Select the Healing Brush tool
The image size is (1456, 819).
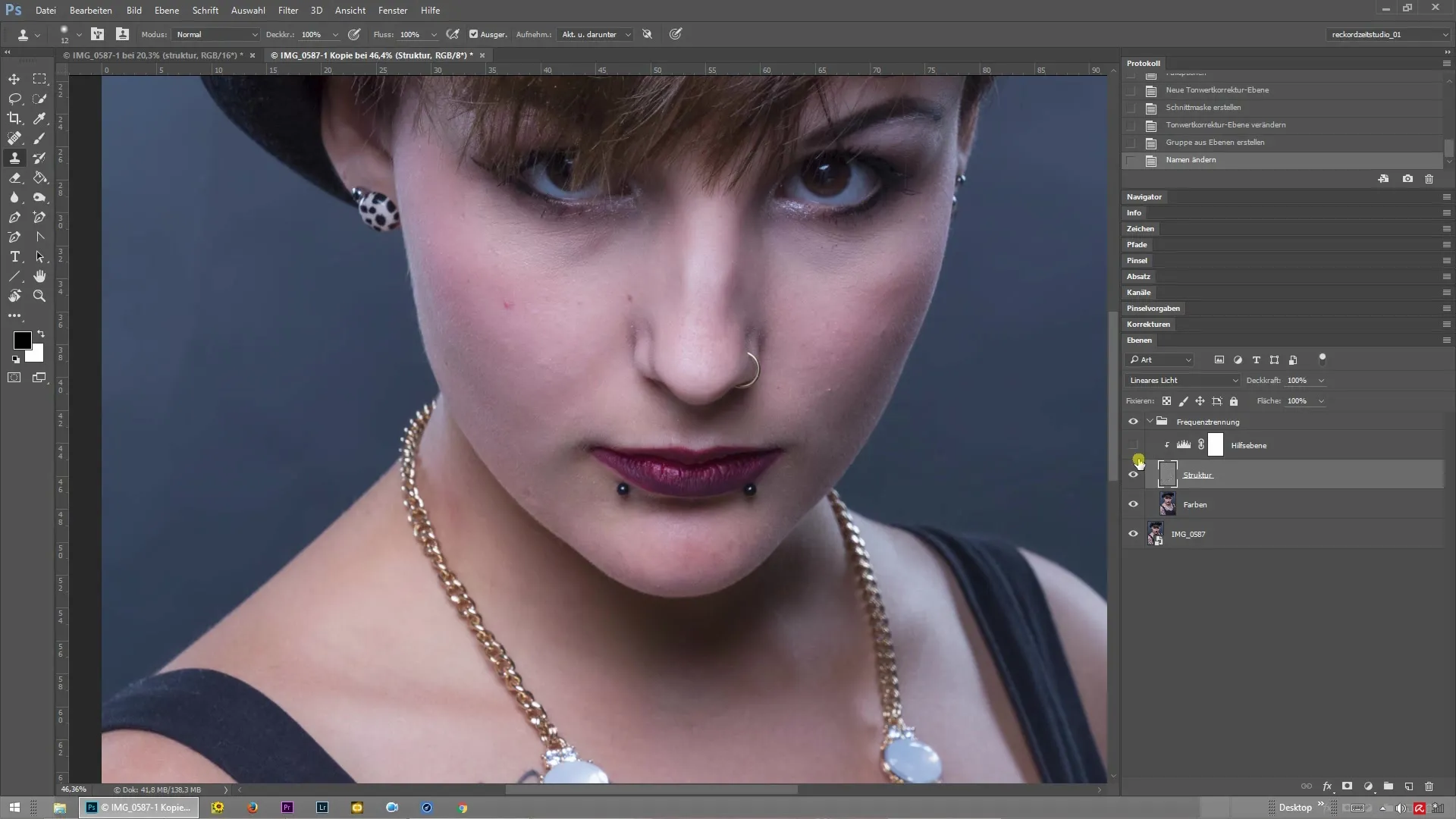(14, 138)
